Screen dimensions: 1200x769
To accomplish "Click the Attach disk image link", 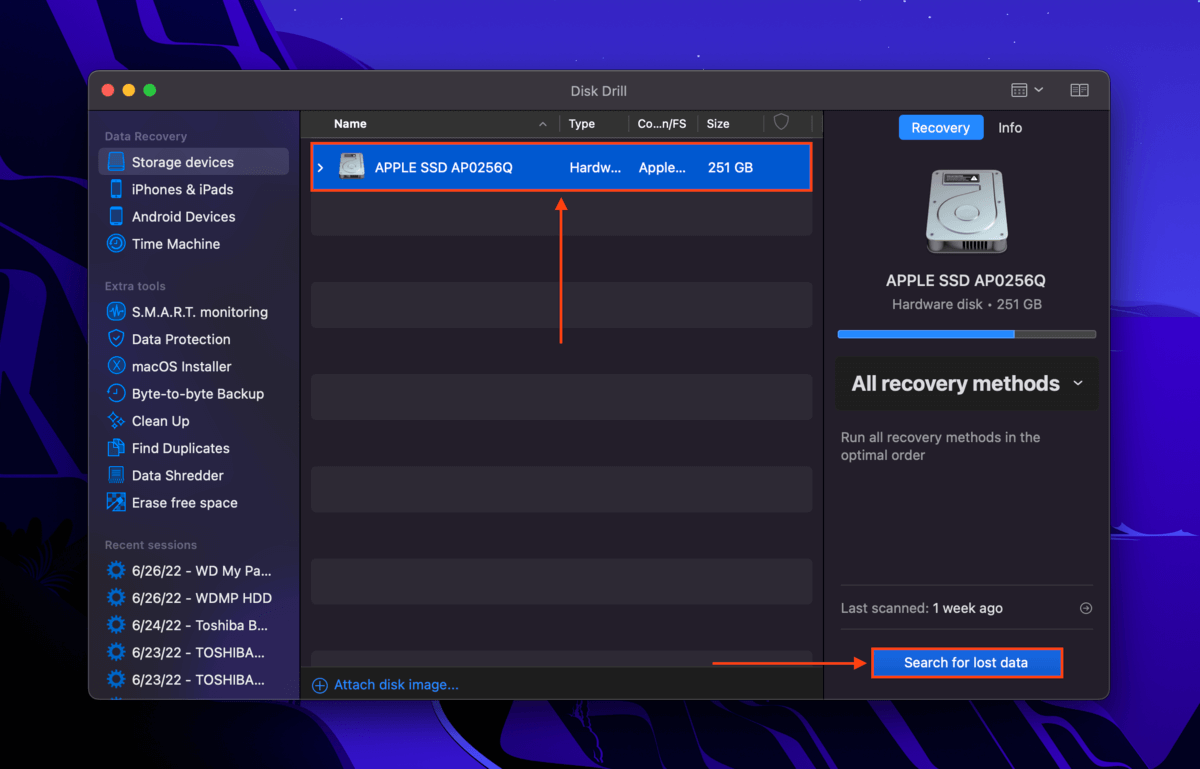I will 396,685.
